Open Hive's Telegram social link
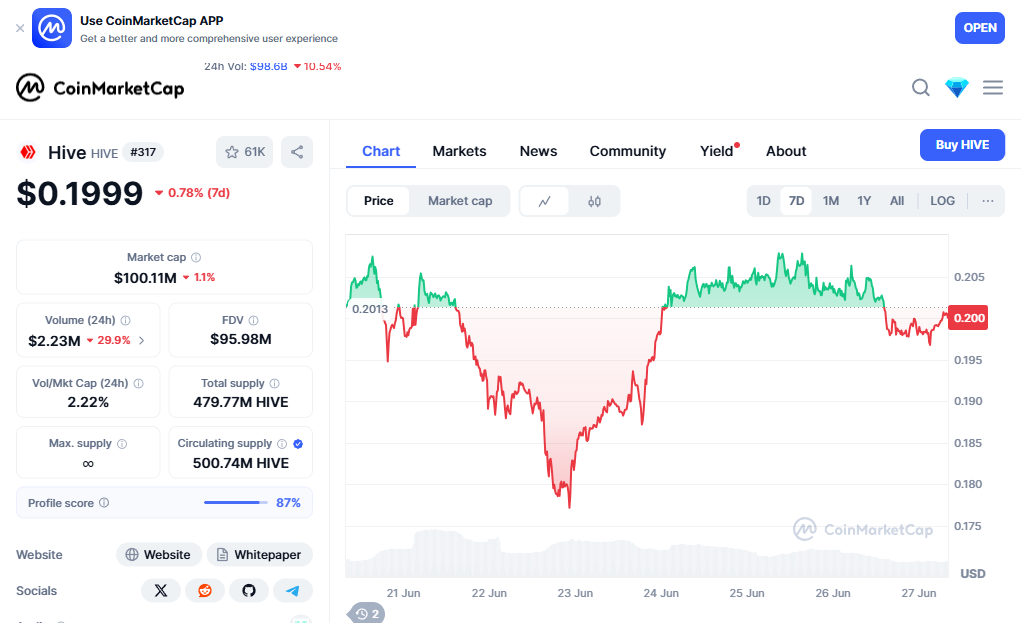The width and height of the screenshot is (1021, 623). click(x=293, y=591)
